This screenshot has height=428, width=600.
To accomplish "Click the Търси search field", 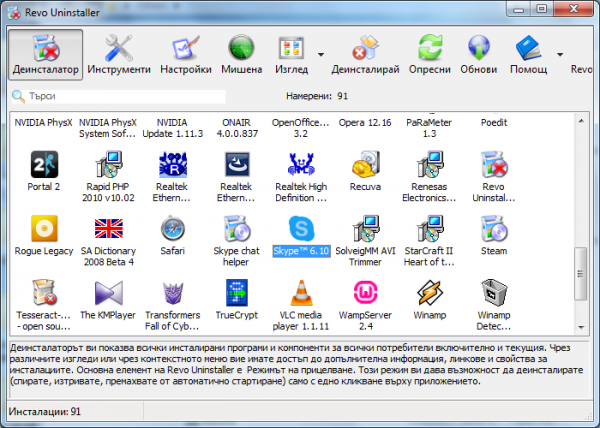I will [x=119, y=96].
